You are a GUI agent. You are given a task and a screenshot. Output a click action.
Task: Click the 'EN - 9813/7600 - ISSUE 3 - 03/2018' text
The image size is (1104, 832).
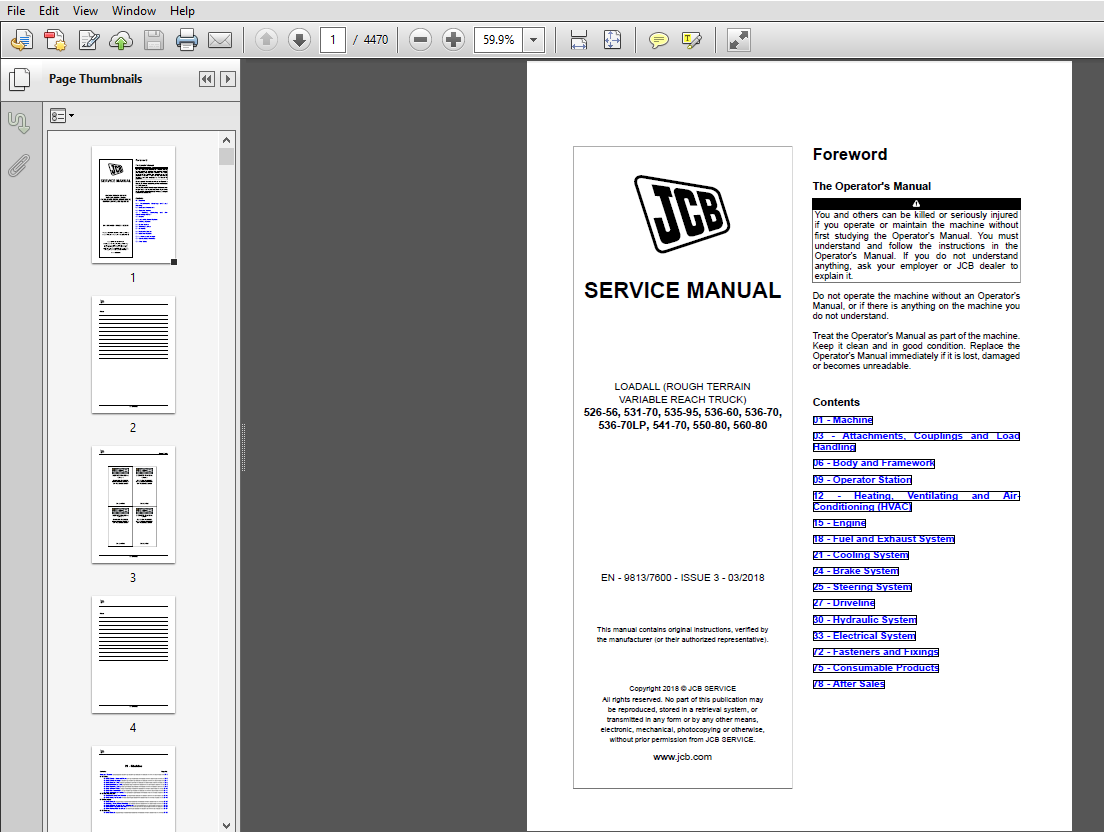tap(682, 578)
